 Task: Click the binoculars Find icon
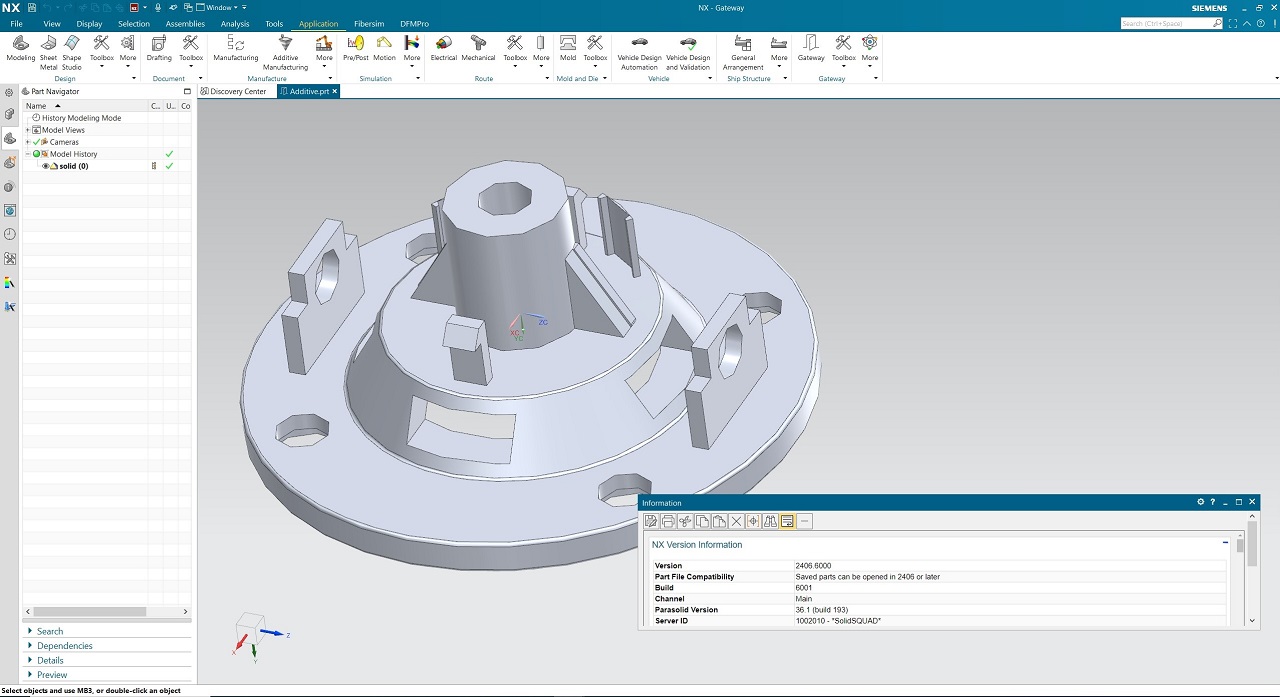pyautogui.click(x=770, y=521)
